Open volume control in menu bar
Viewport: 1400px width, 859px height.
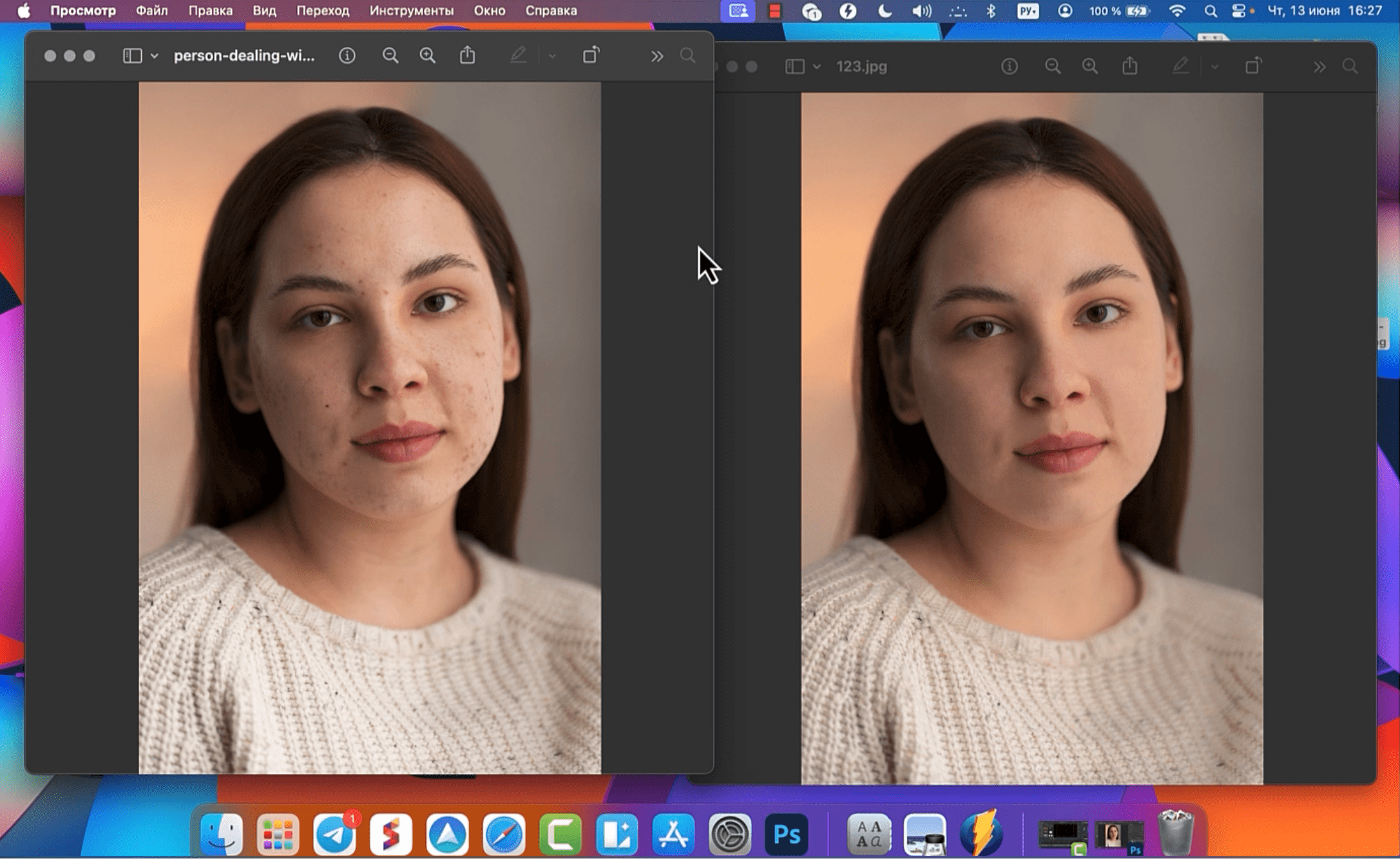click(x=922, y=11)
